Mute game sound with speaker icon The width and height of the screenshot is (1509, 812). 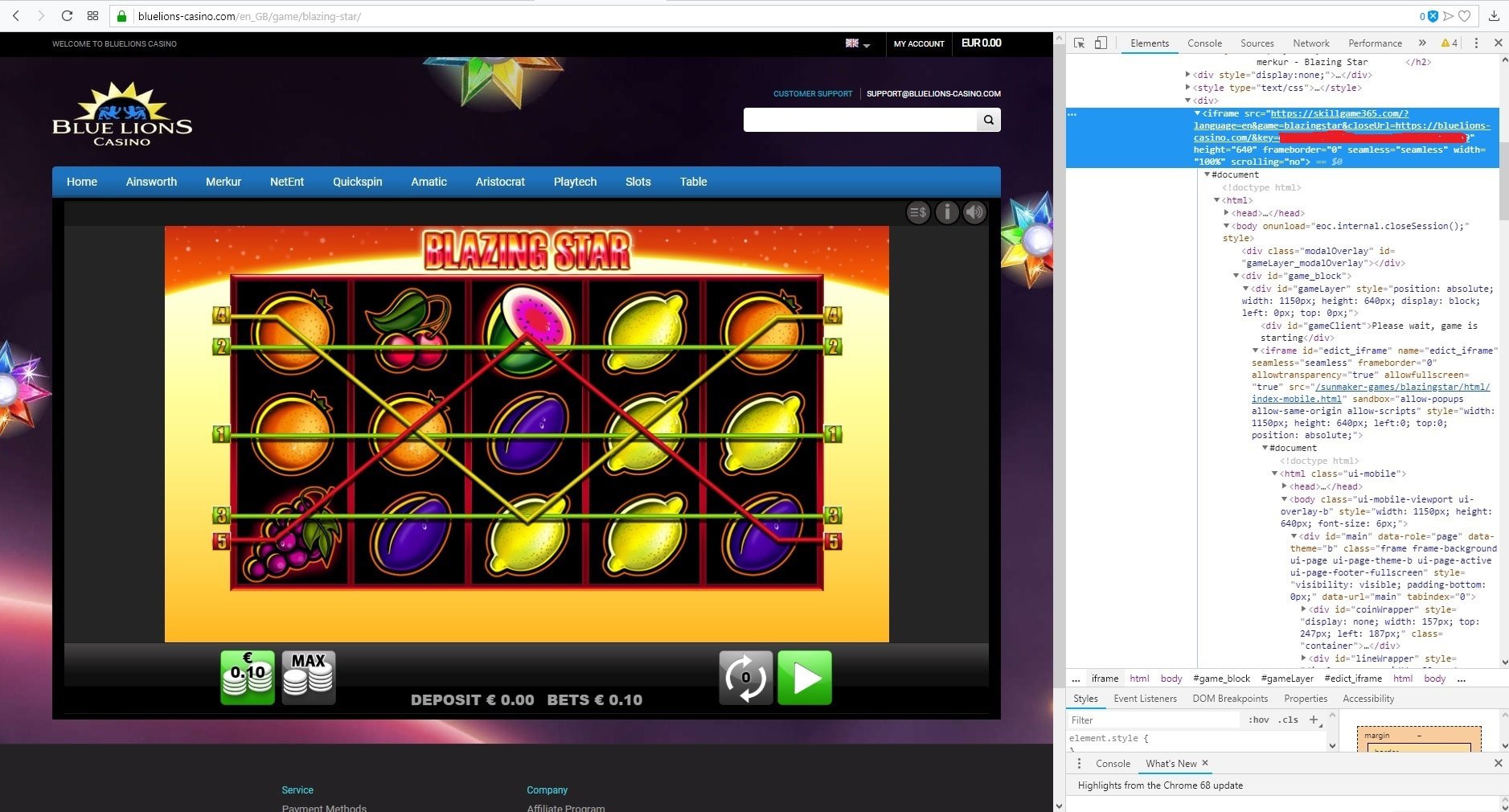coord(974,212)
